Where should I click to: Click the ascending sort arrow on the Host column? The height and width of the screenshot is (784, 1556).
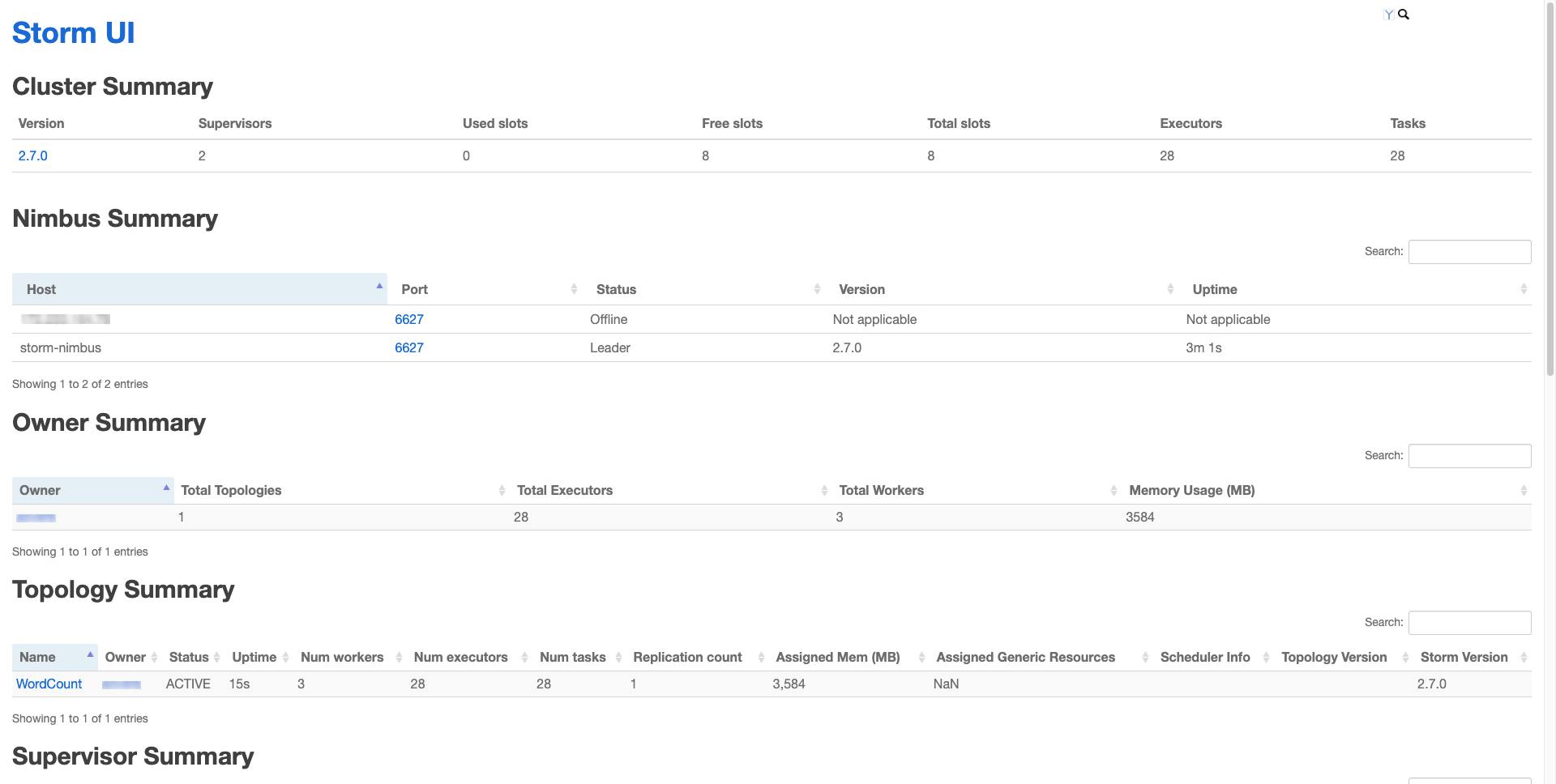pyautogui.click(x=378, y=286)
